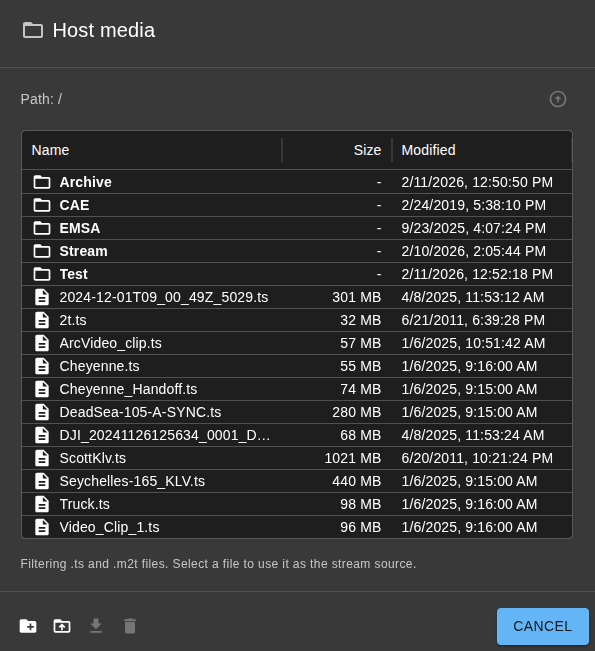The image size is (595, 651).
Task: Click modified date 2/24/2019, 5:38:10 PM
Action: pyautogui.click(x=473, y=205)
